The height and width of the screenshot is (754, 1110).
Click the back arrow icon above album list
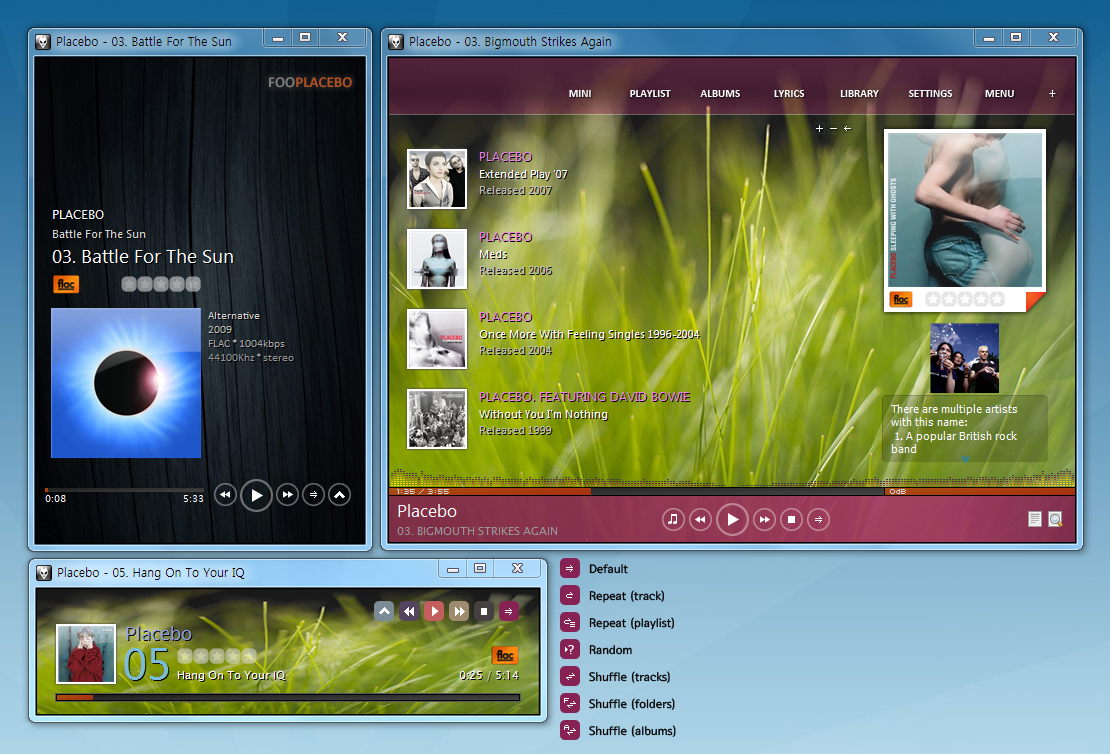847,129
